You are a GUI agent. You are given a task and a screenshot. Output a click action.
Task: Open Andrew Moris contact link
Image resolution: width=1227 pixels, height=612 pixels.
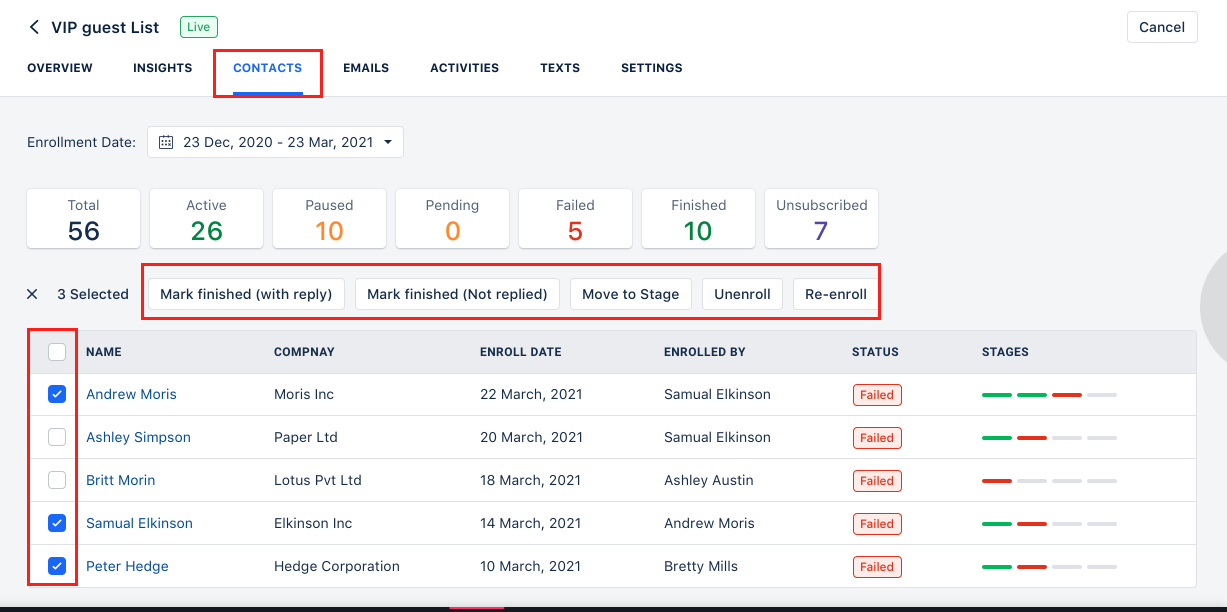click(131, 394)
